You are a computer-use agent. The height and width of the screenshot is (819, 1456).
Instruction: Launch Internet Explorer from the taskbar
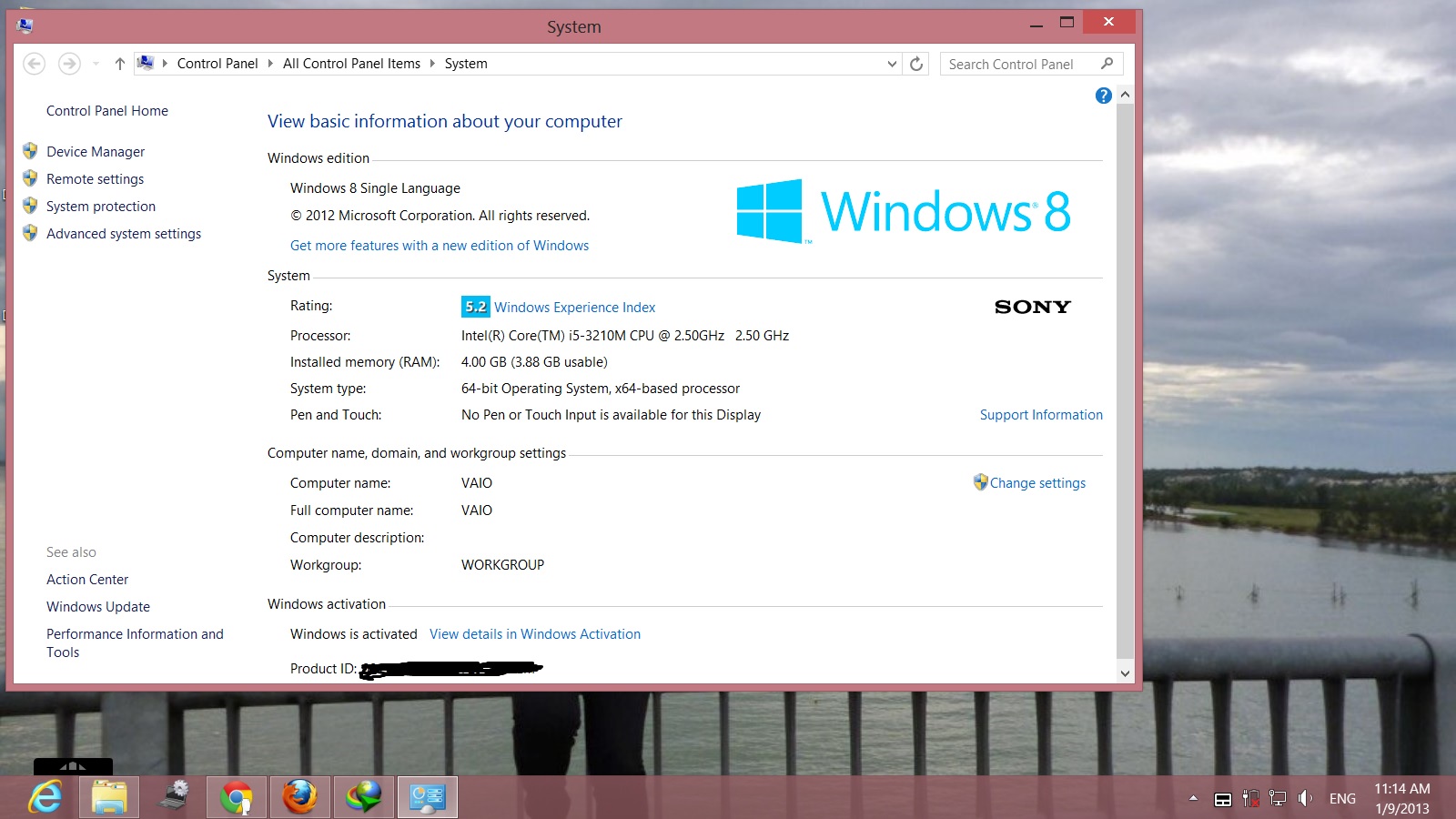tap(45, 798)
